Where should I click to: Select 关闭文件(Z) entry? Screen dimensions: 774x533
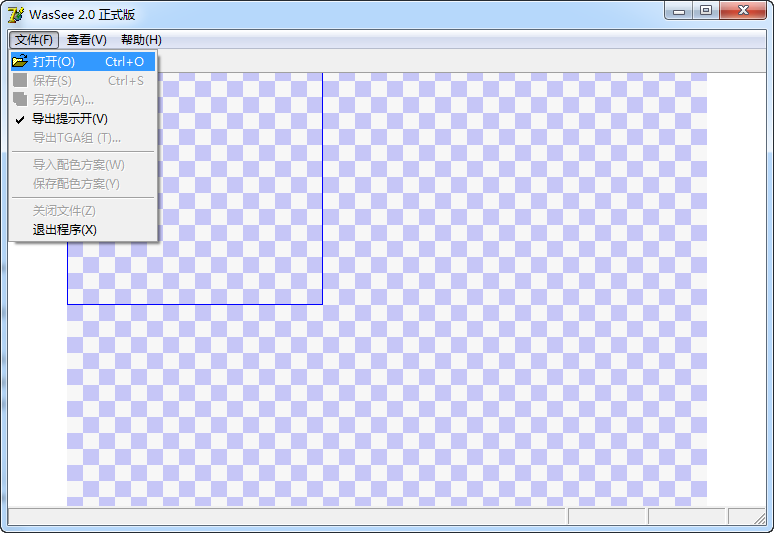[x=83, y=211]
